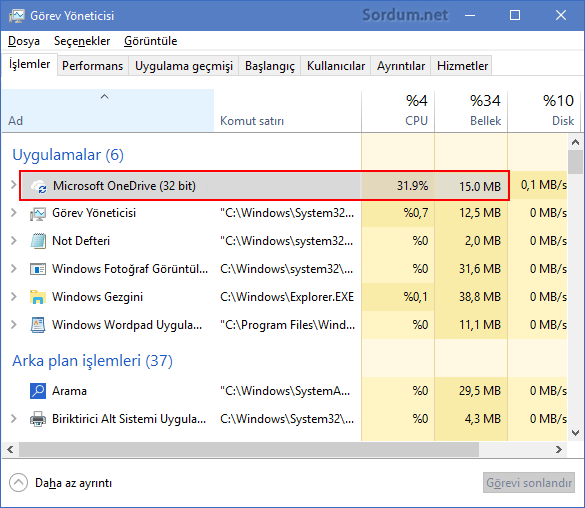Viewport: 585px width, 508px height.
Task: Expand the Görev Yöneticisi process row
Action: [14, 213]
